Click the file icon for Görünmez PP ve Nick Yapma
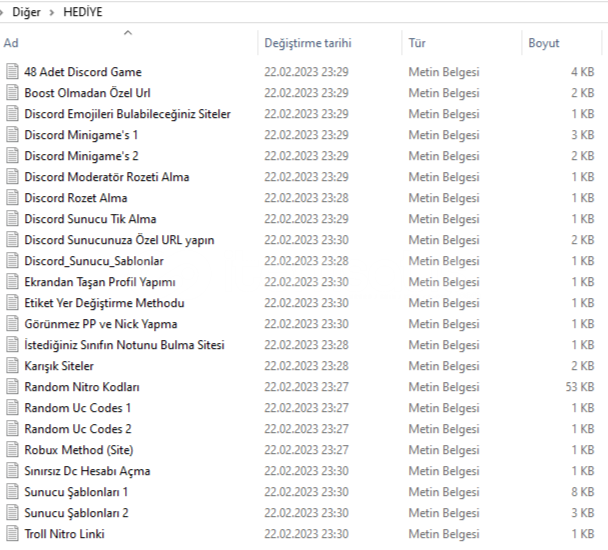The image size is (608, 550). pyautogui.click(x=12, y=324)
